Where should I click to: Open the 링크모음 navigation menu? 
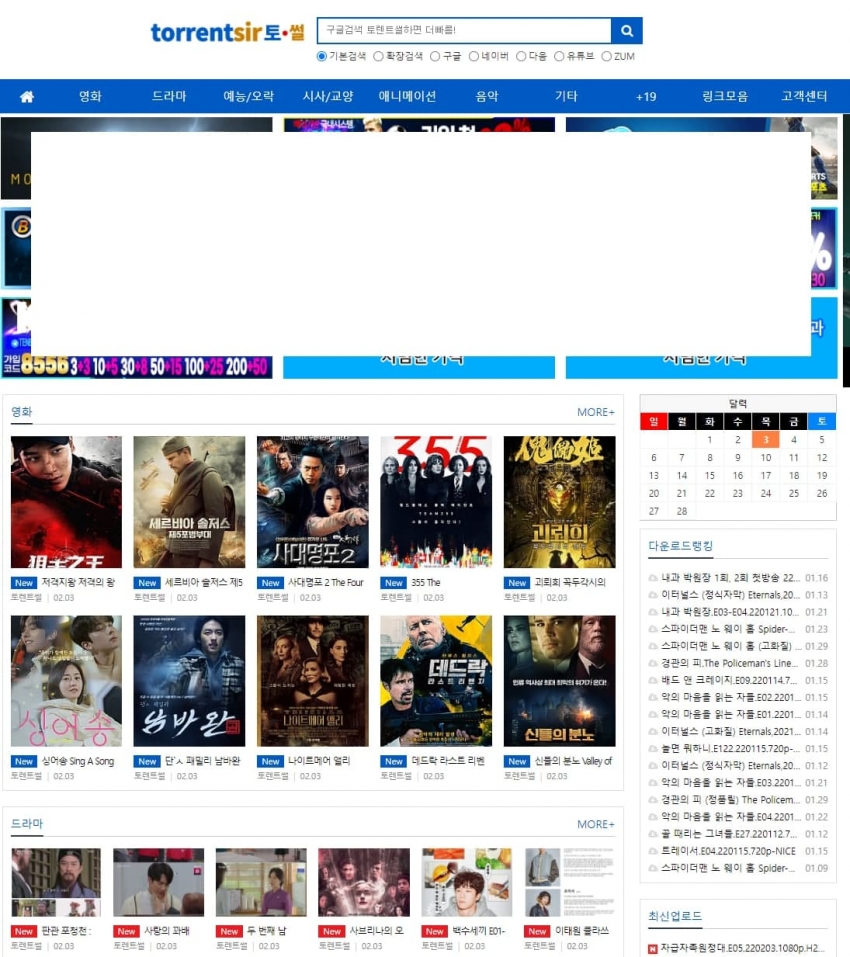coord(725,96)
